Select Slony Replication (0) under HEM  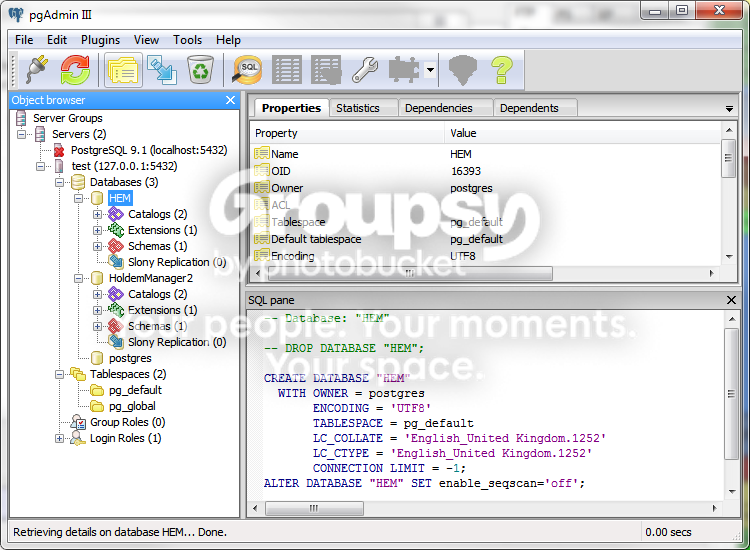(x=177, y=262)
